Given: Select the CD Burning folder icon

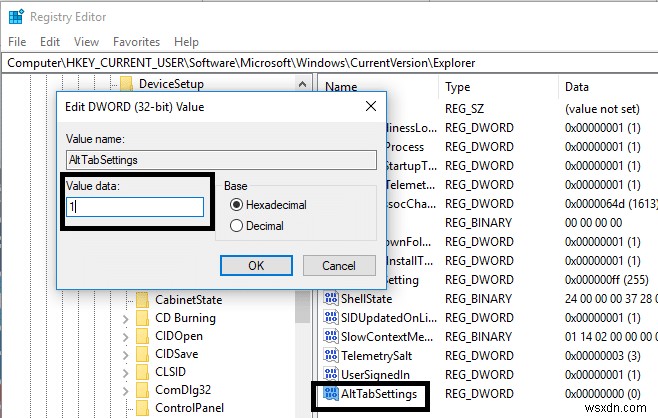Looking at the screenshot, I should (x=142, y=318).
